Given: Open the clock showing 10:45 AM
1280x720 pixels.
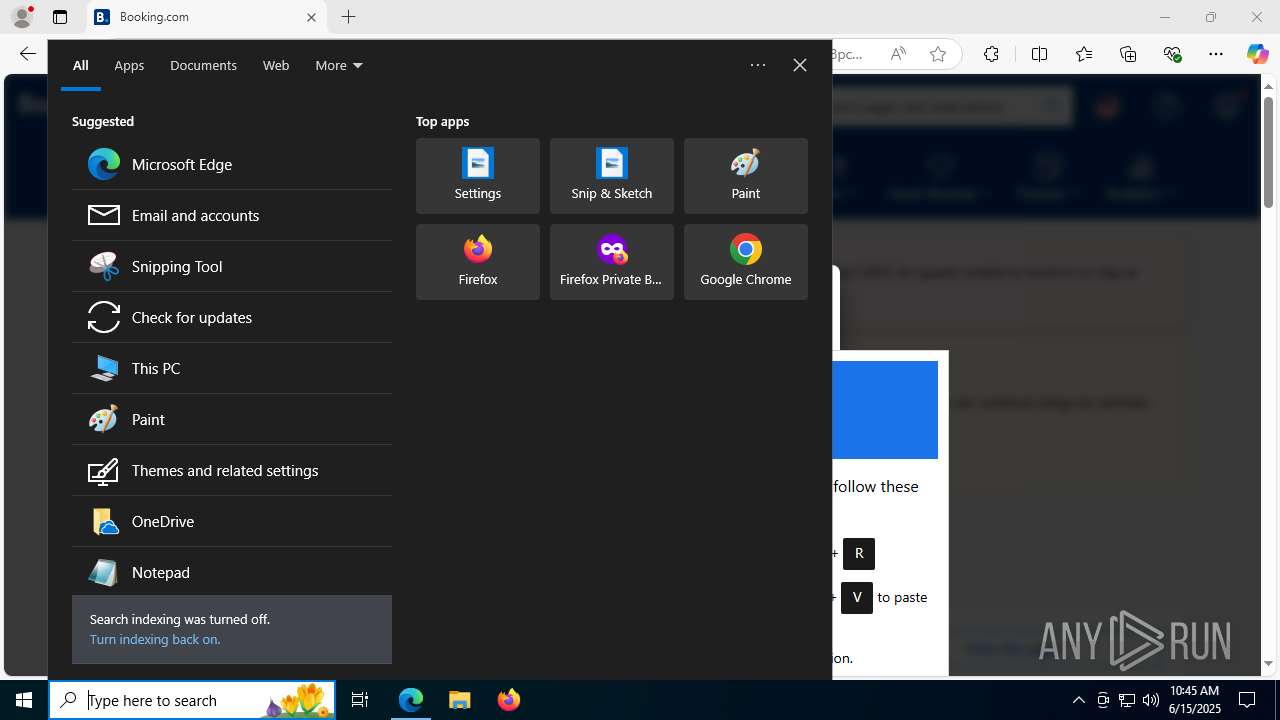Looking at the screenshot, I should [1195, 700].
